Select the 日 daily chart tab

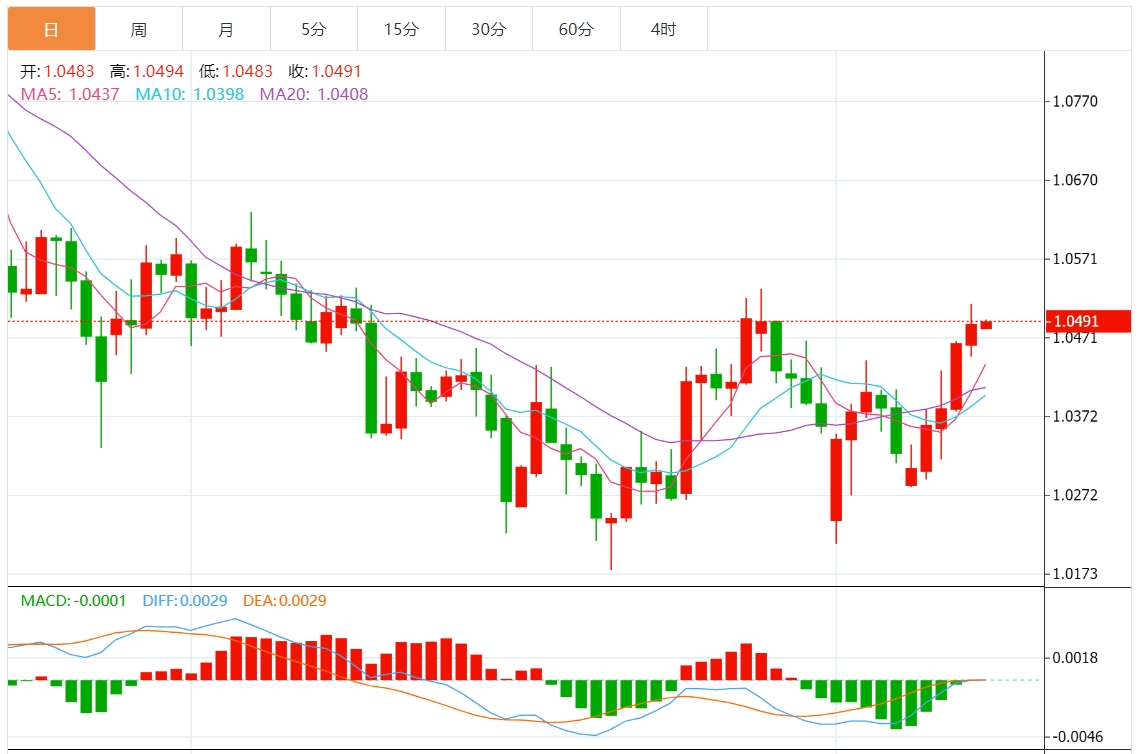tap(52, 29)
